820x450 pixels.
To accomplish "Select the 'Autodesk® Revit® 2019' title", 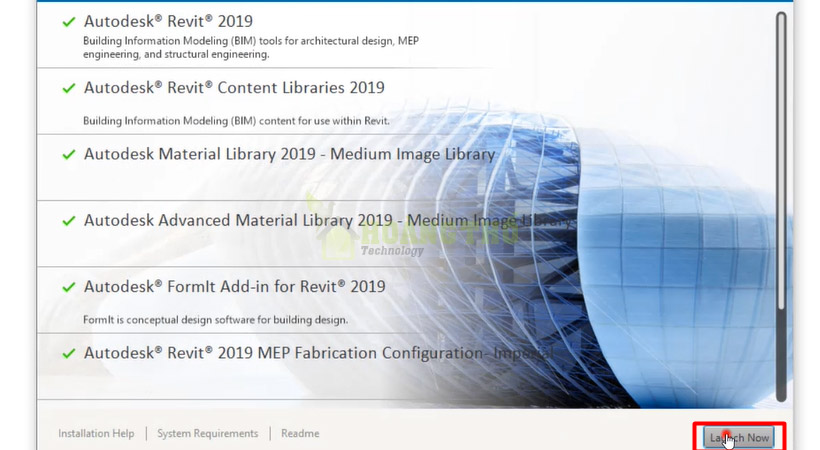I will (168, 21).
